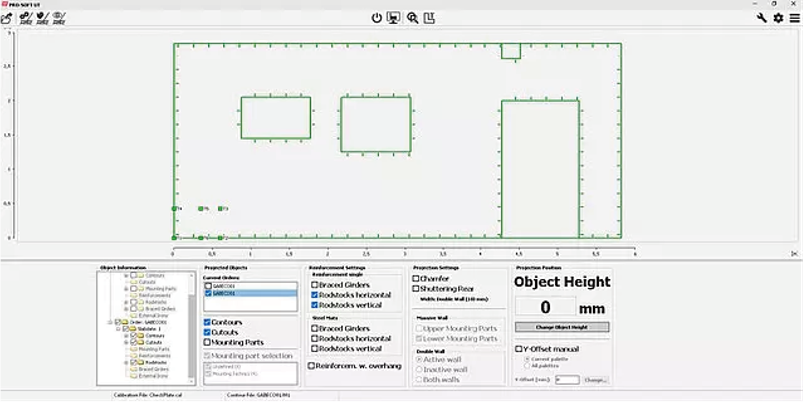Toggle Reinforcem. w. overhang checkbox
810x405 pixels.
tap(311, 366)
